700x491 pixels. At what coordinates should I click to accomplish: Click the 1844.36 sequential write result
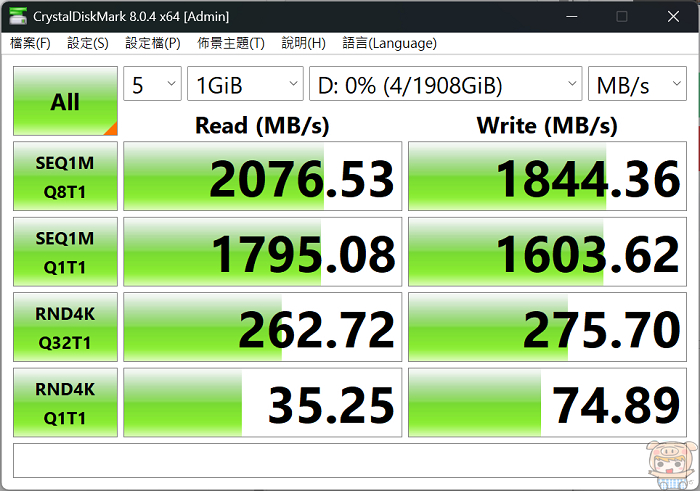pos(547,176)
